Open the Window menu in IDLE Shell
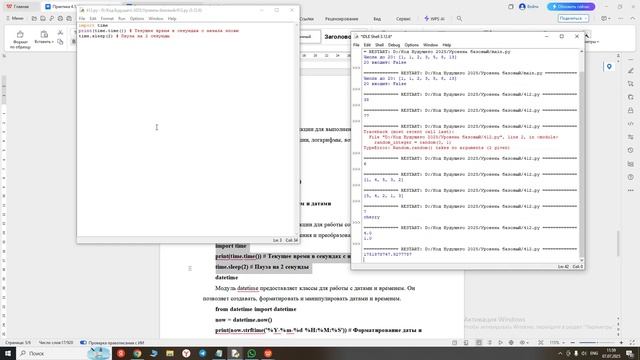 pos(430,45)
